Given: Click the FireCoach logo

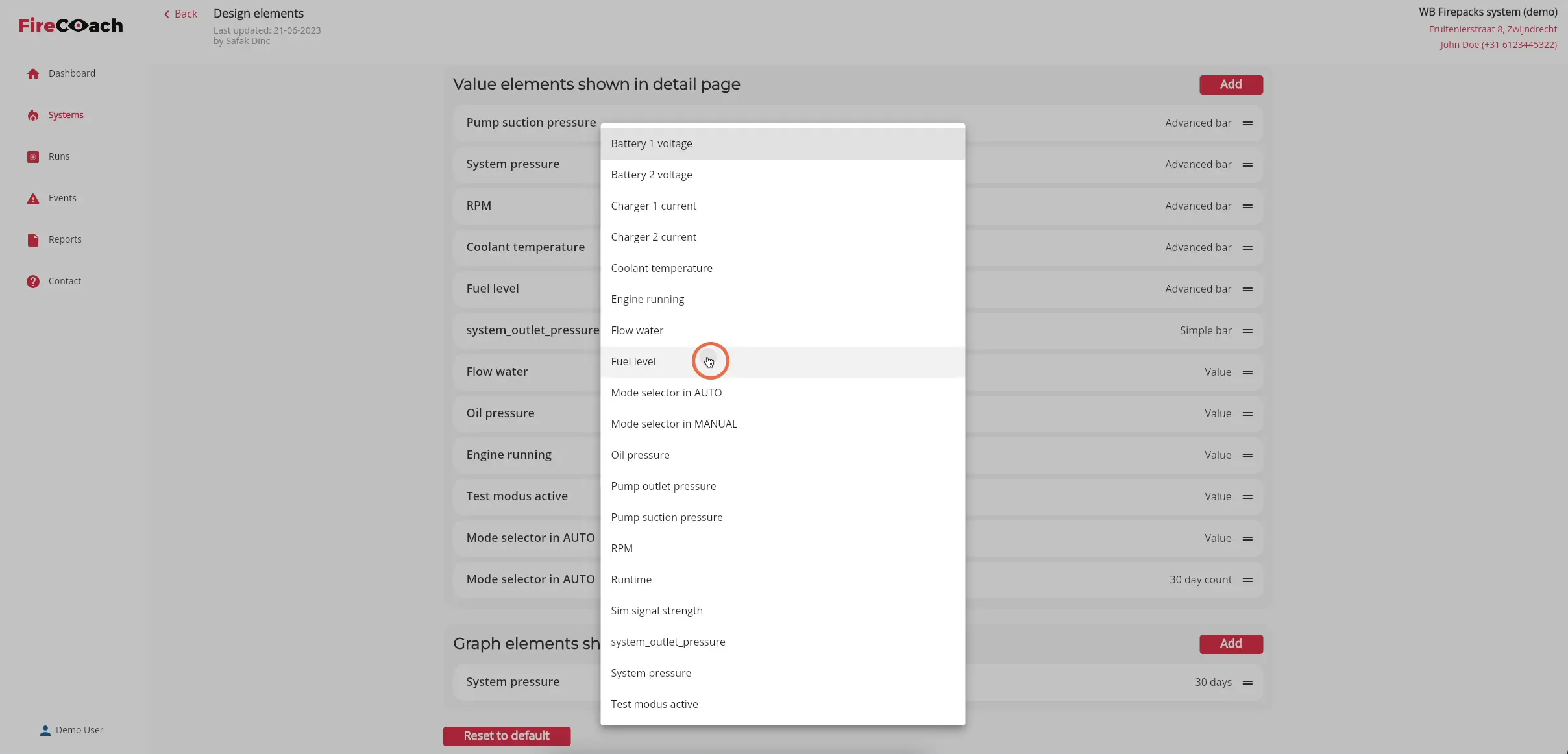Looking at the screenshot, I should 70,25.
